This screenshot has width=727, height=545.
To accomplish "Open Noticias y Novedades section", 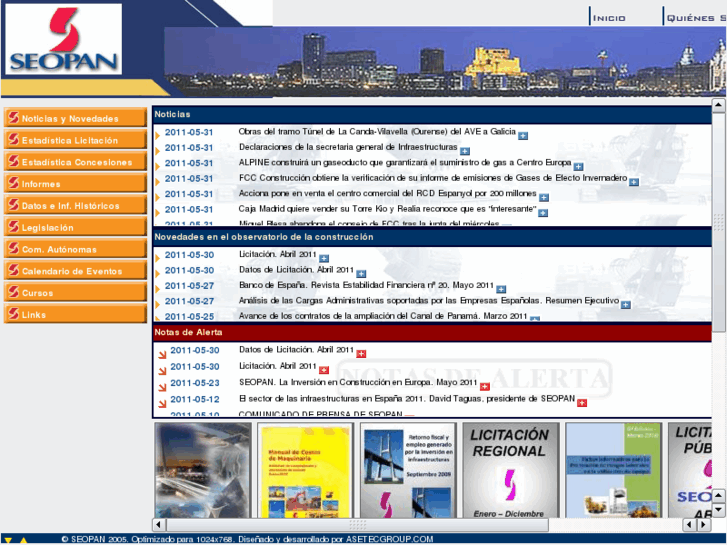I will coord(75,118).
